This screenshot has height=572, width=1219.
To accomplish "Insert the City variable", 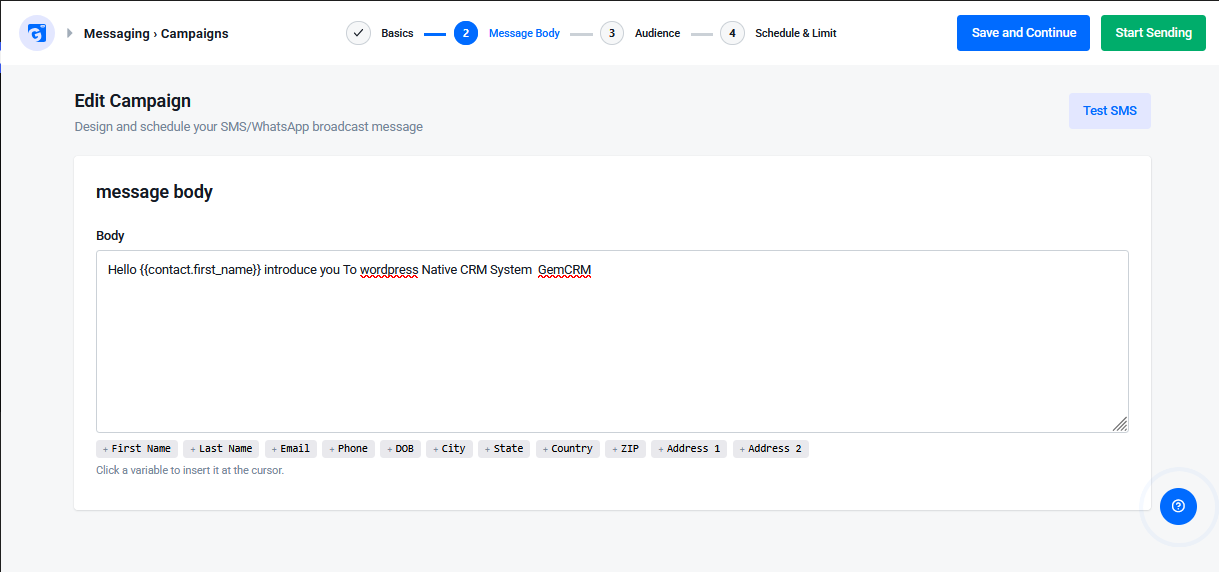I will (449, 449).
